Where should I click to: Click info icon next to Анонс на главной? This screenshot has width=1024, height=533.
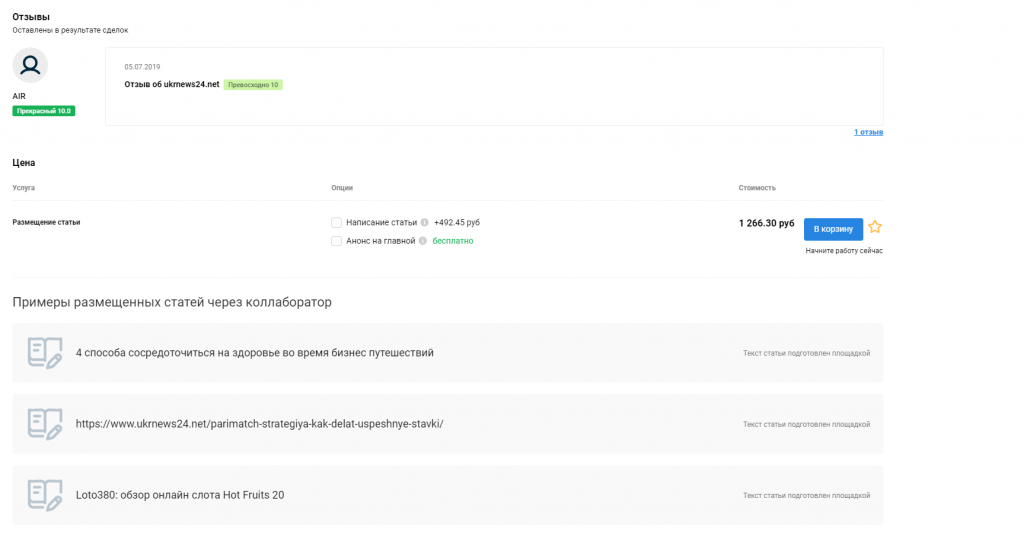point(423,241)
